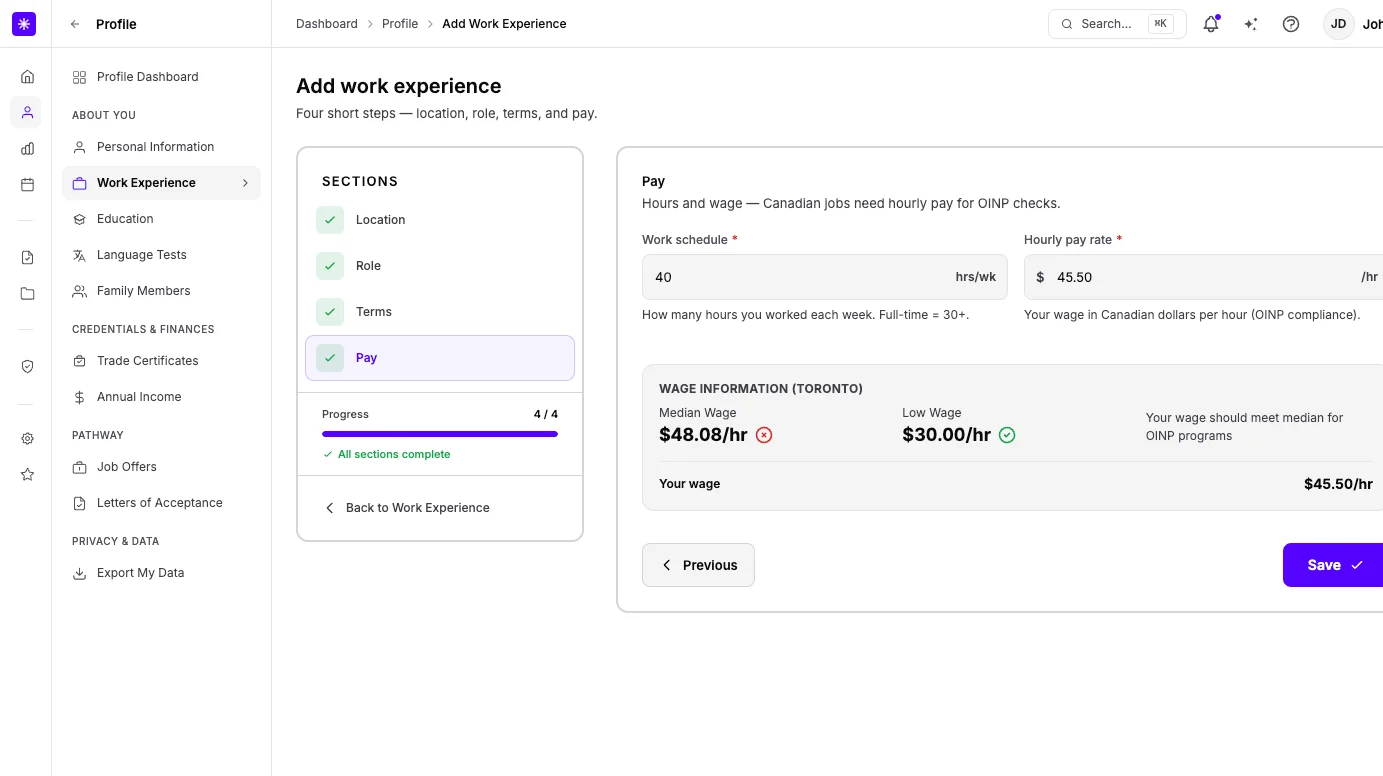Open Family Members in sidebar

tap(161, 291)
